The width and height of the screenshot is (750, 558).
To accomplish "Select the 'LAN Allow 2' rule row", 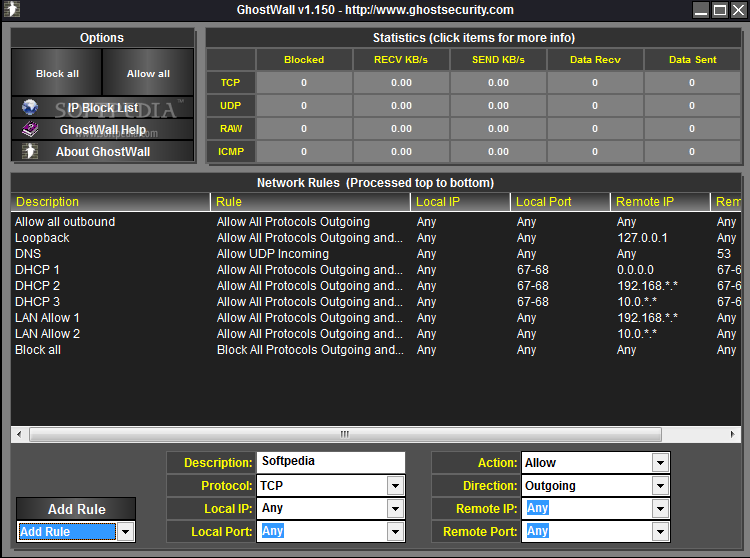I will [376, 334].
